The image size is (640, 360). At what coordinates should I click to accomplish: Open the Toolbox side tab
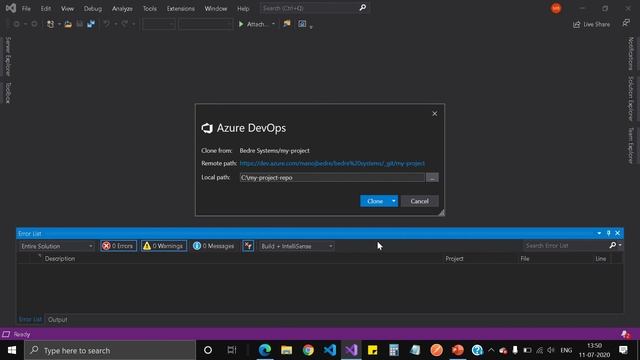(8, 93)
